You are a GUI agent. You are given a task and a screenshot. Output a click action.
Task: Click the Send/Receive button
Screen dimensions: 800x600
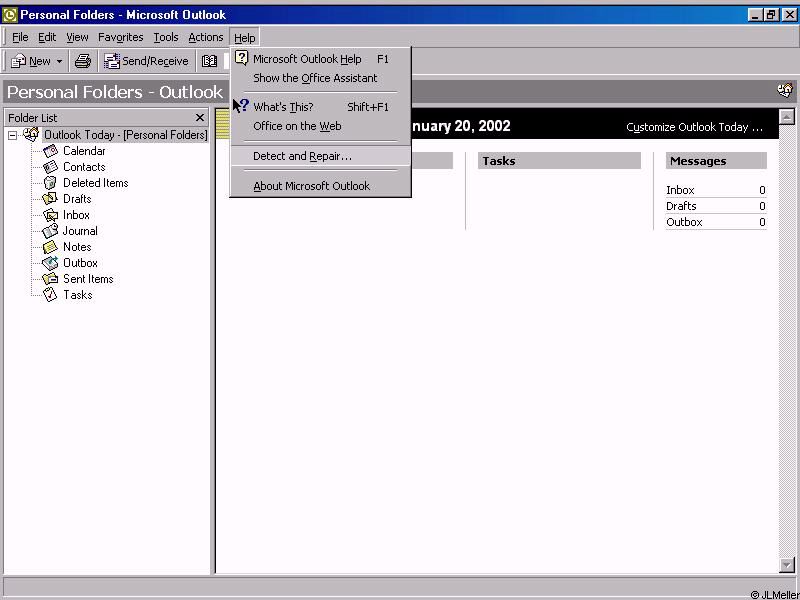146,61
